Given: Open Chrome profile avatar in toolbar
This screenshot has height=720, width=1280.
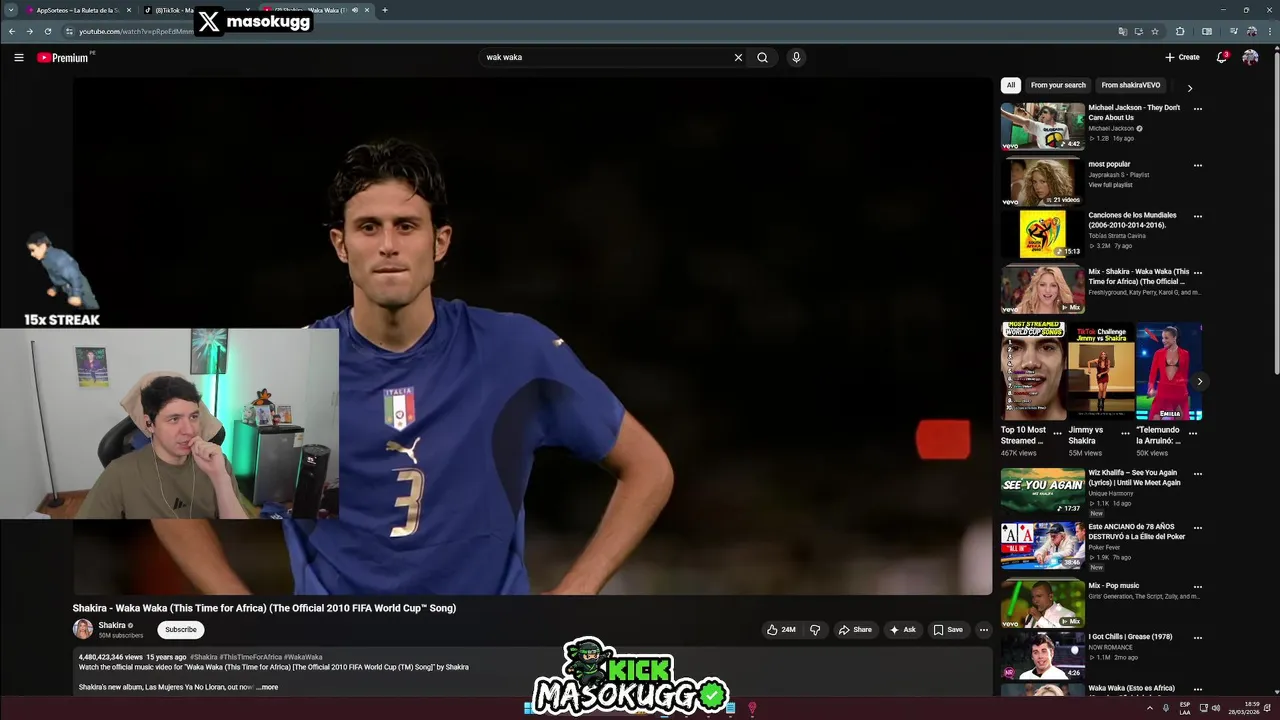Looking at the screenshot, I should (x=1251, y=31).
